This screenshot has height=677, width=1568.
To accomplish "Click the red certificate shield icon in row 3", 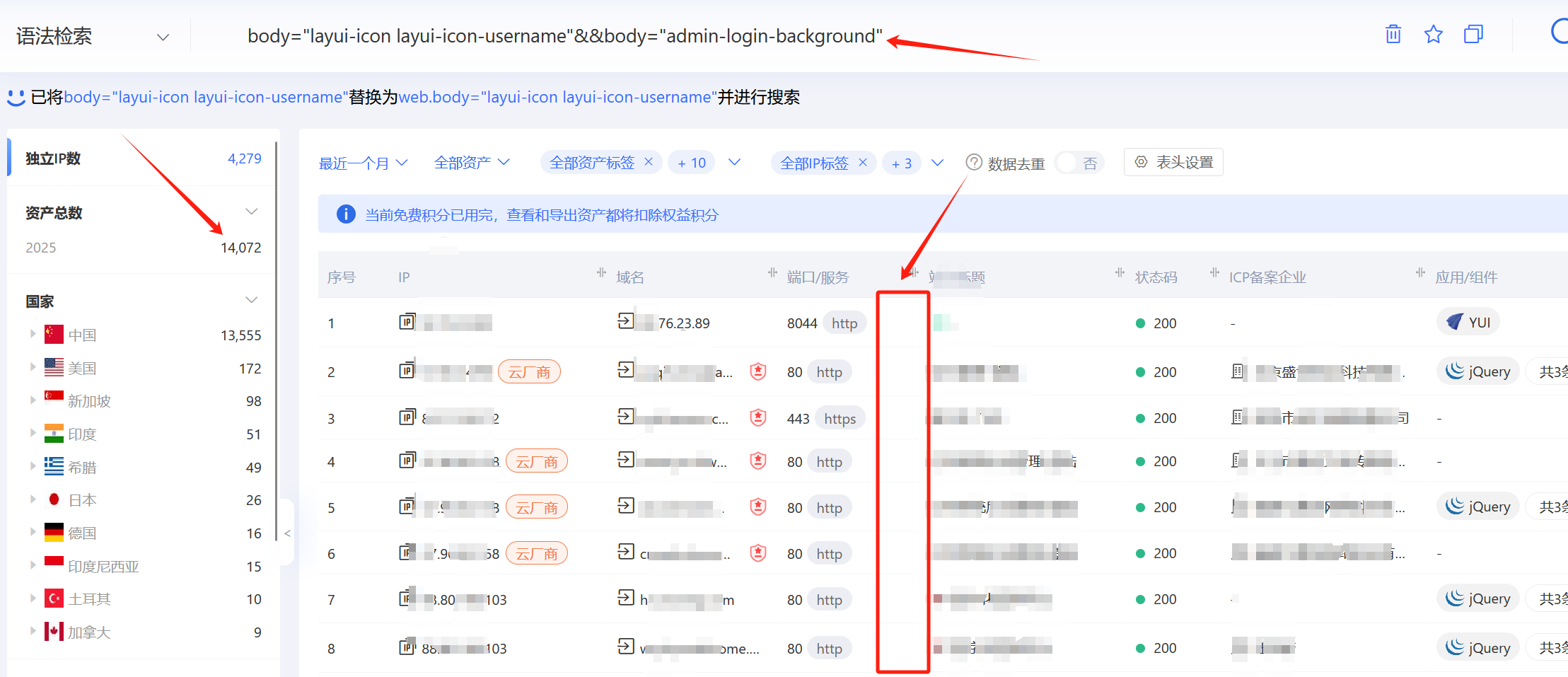I will 757,417.
